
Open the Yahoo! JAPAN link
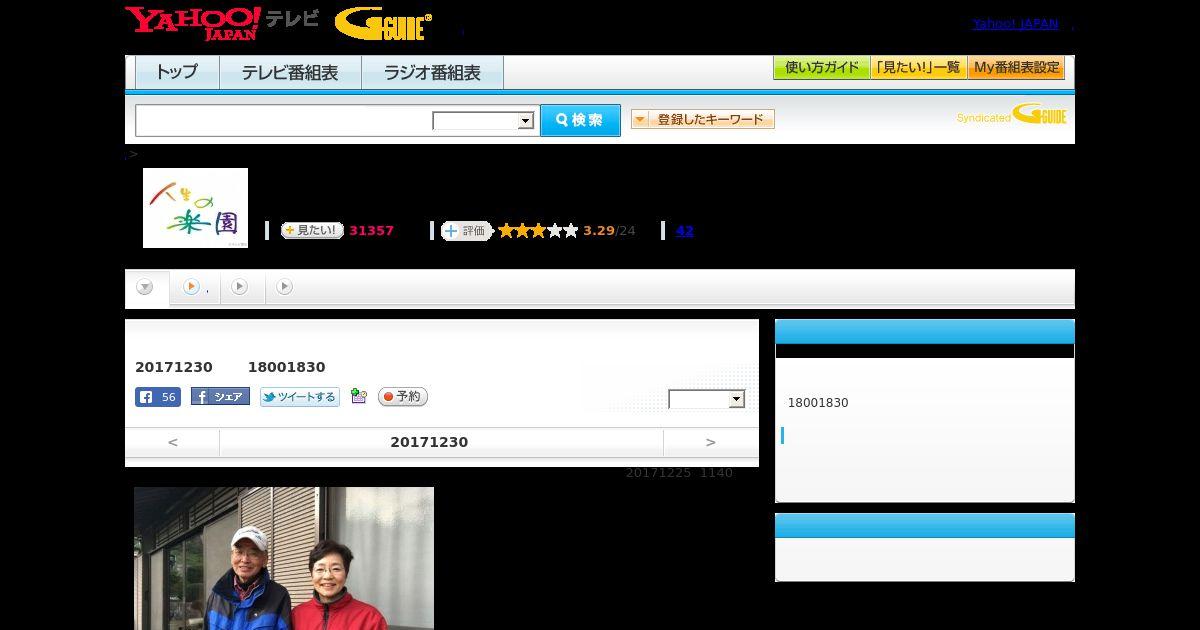tap(1015, 23)
